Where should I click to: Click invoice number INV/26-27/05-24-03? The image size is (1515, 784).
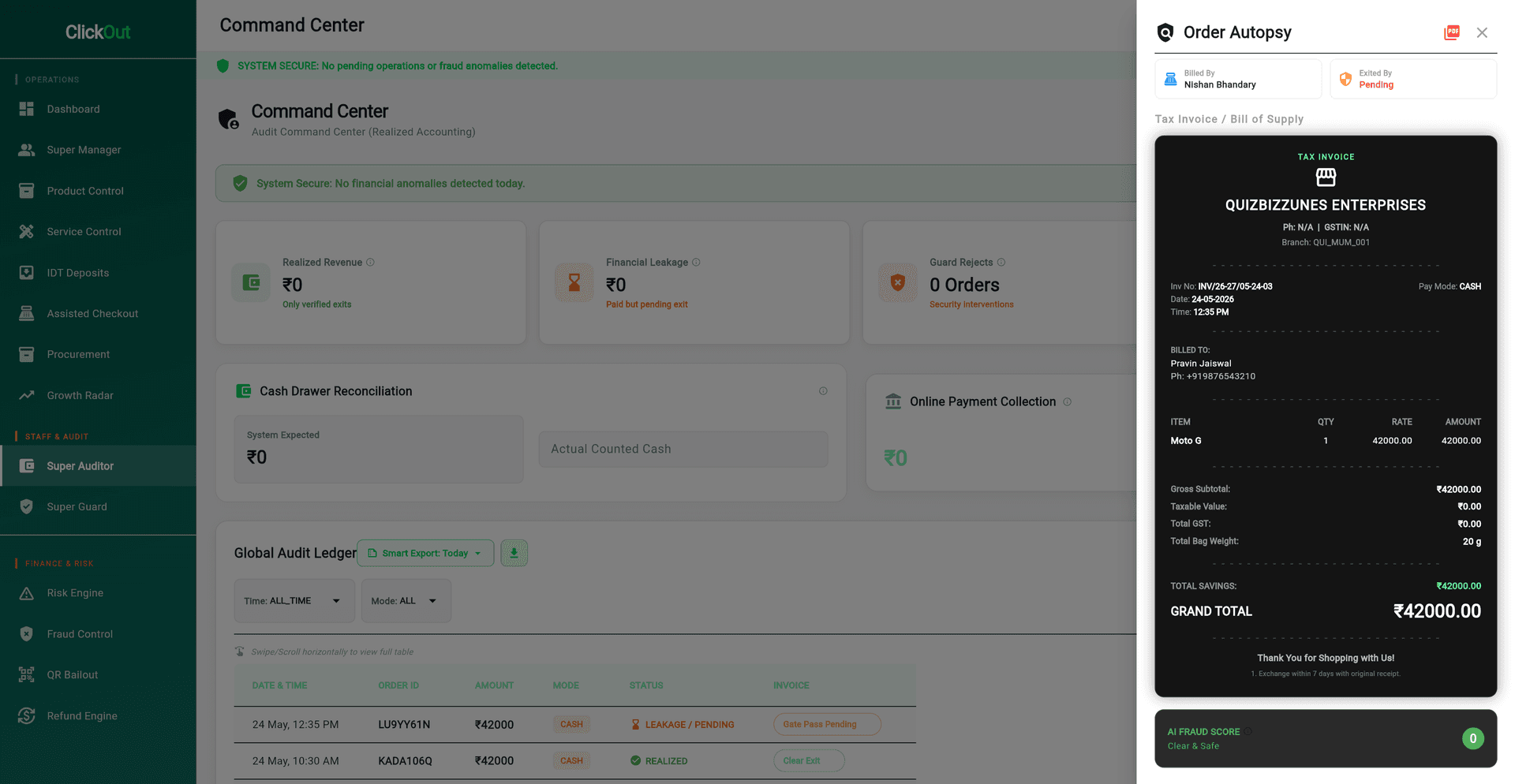pos(1235,287)
